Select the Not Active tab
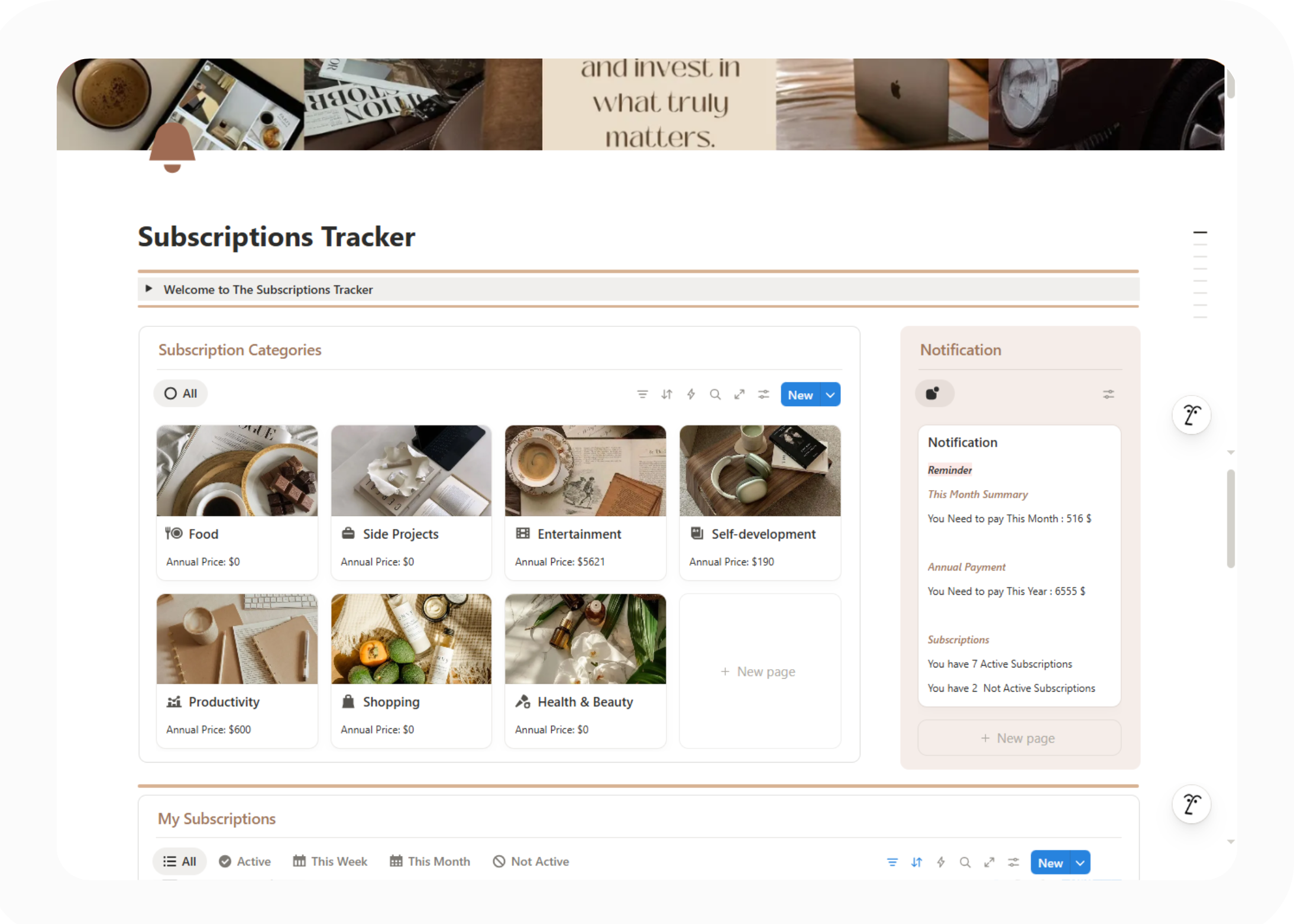The width and height of the screenshot is (1294, 924). (x=531, y=862)
